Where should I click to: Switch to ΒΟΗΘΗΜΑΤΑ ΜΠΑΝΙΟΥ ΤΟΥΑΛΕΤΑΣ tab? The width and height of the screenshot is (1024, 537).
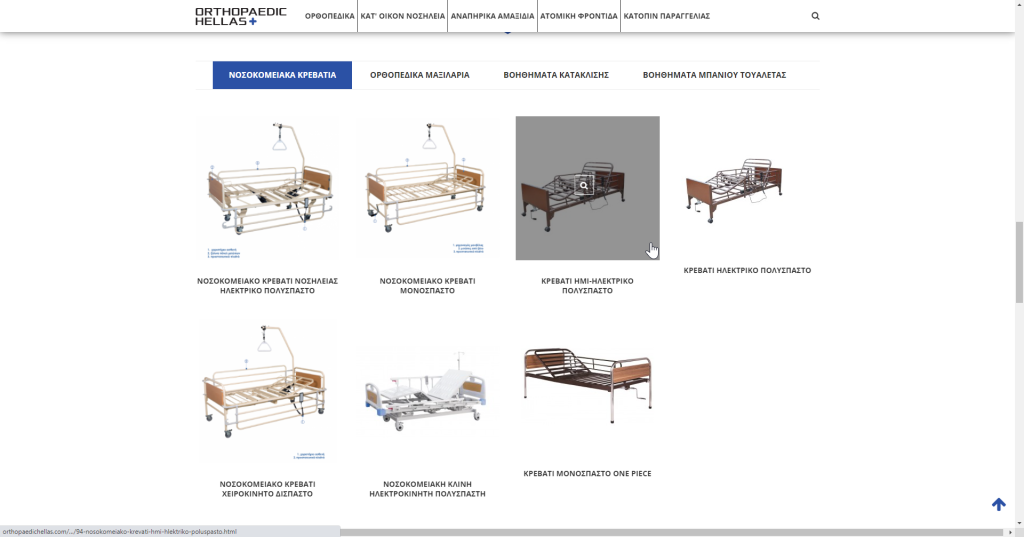click(x=714, y=75)
